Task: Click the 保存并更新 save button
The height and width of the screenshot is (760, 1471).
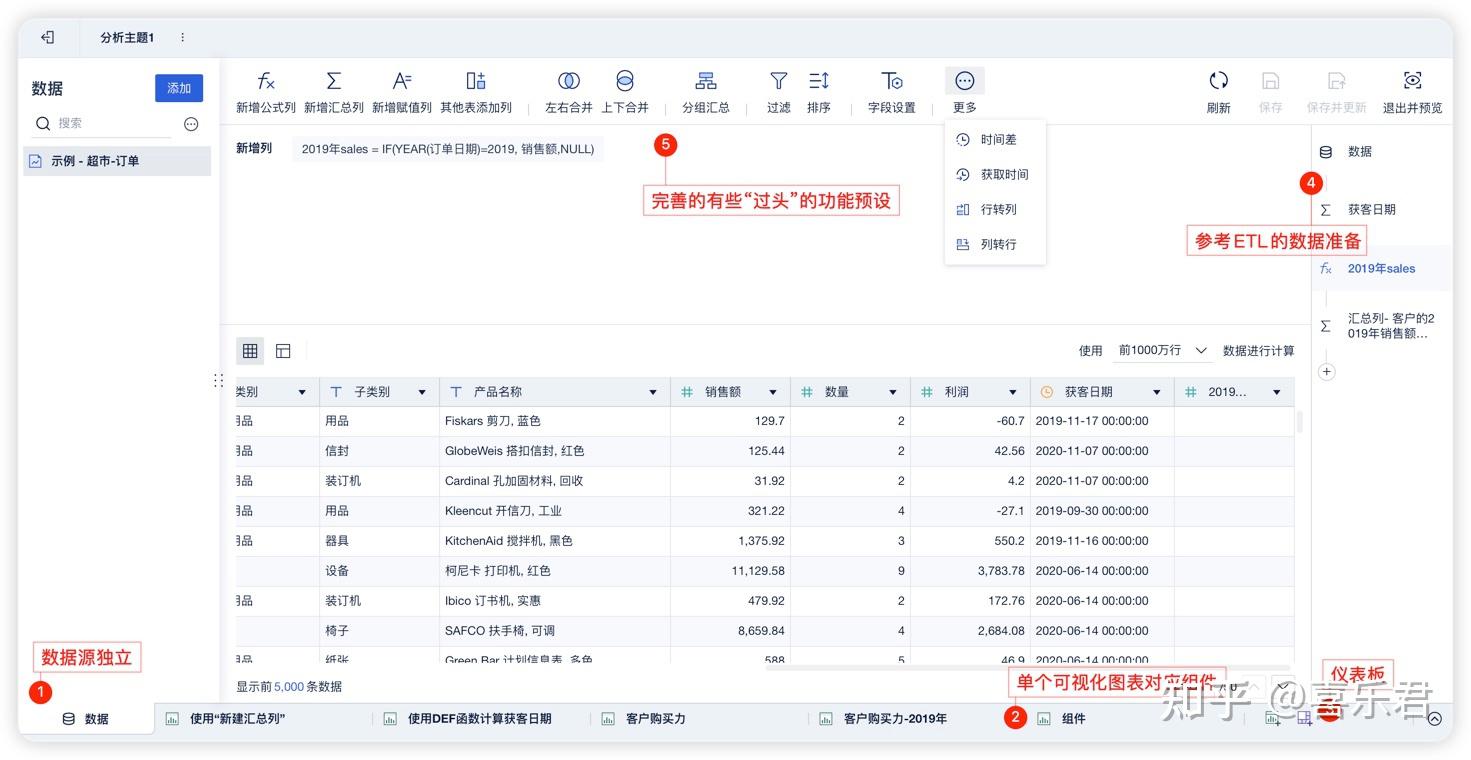Action: [1336, 90]
